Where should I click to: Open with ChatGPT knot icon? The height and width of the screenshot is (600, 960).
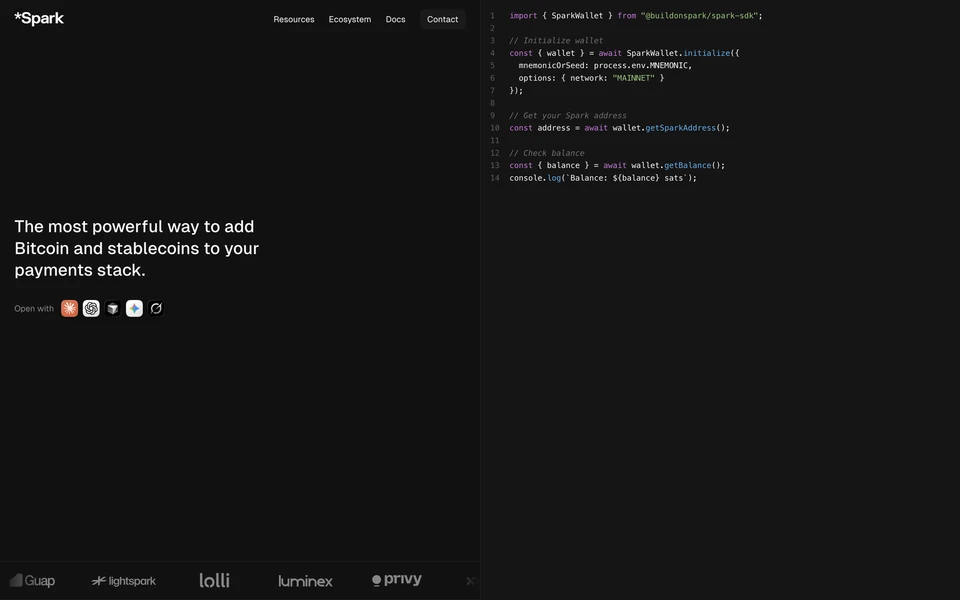(91, 309)
